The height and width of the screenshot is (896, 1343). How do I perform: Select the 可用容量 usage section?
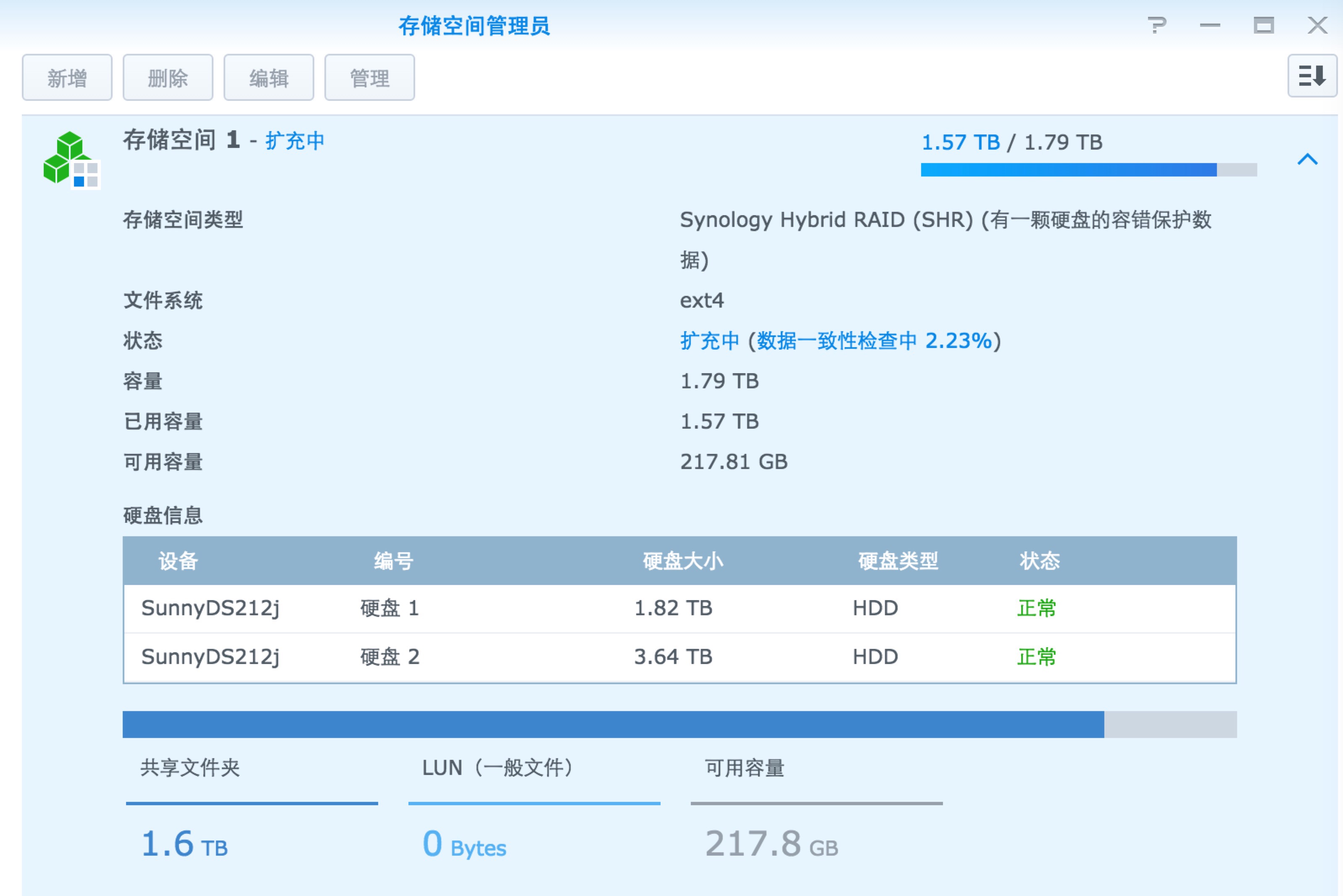click(x=816, y=807)
